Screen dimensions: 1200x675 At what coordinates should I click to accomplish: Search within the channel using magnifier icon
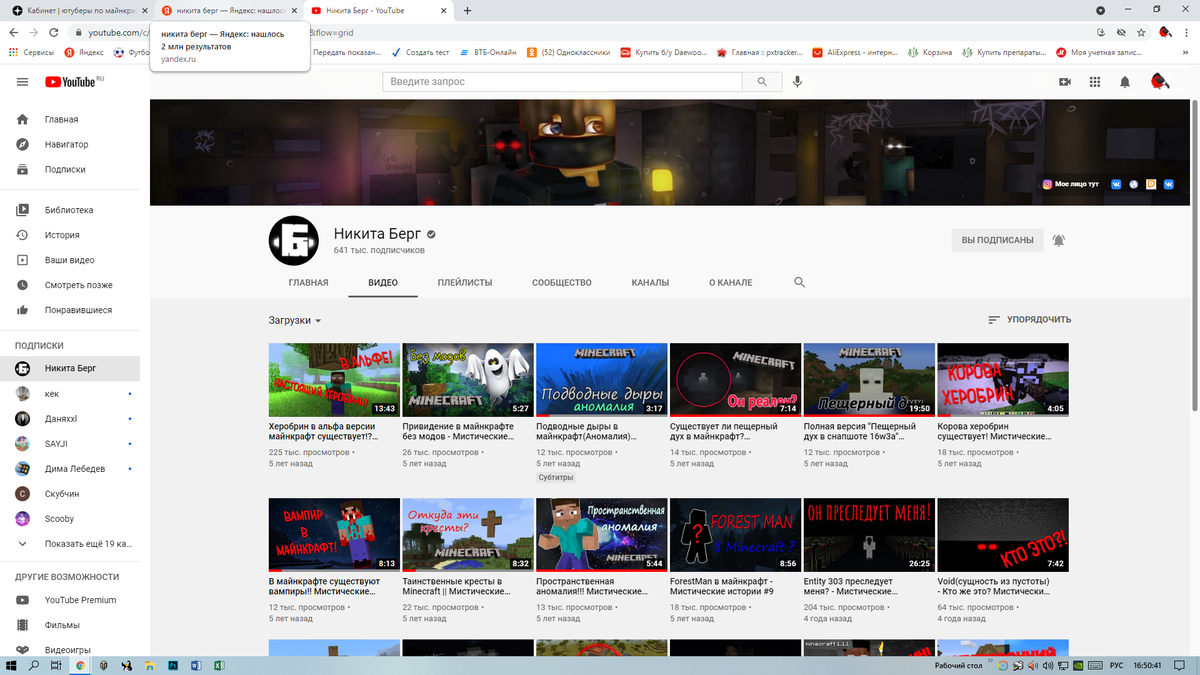799,283
